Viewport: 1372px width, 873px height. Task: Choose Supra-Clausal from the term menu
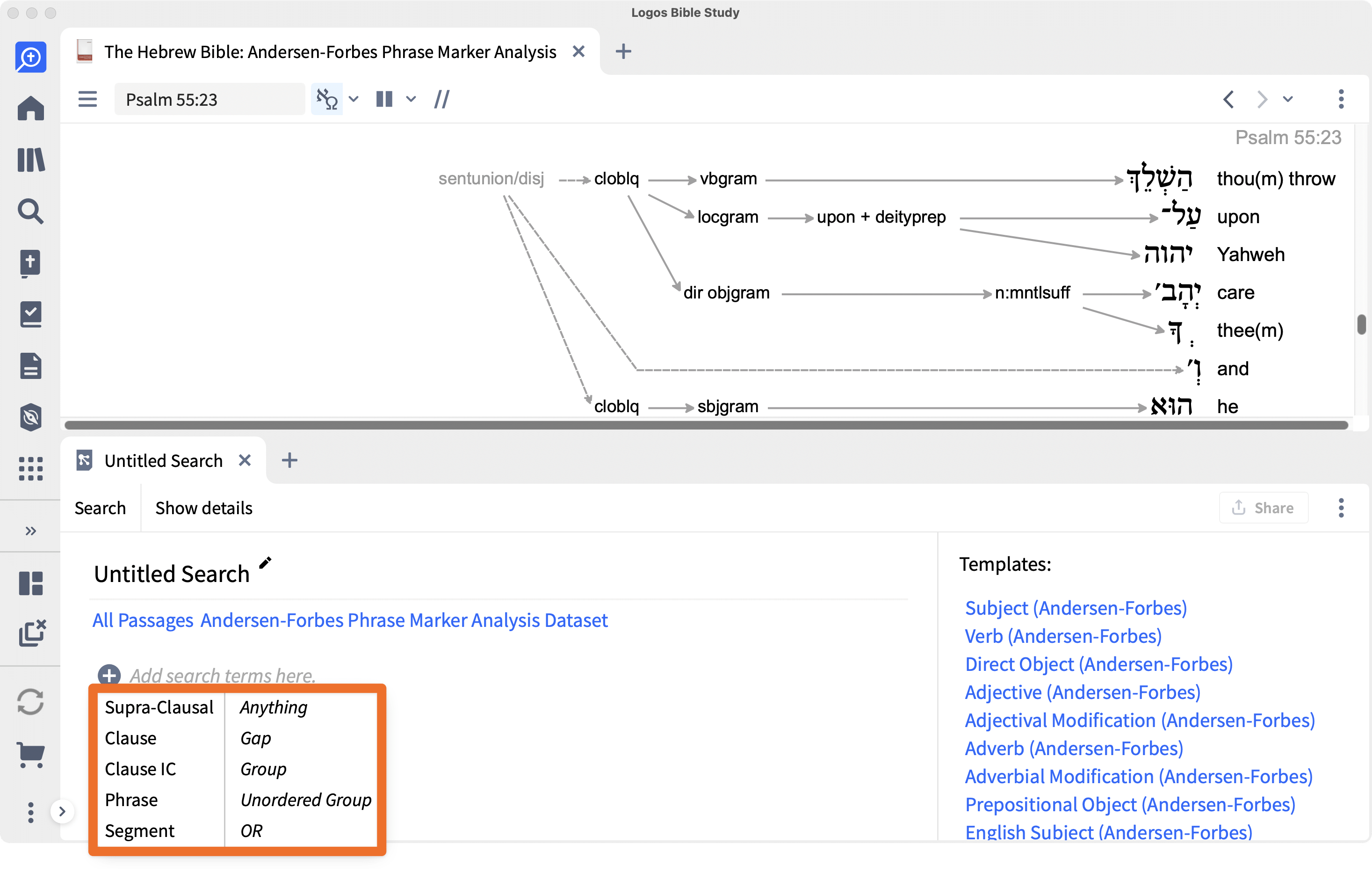[x=159, y=707]
